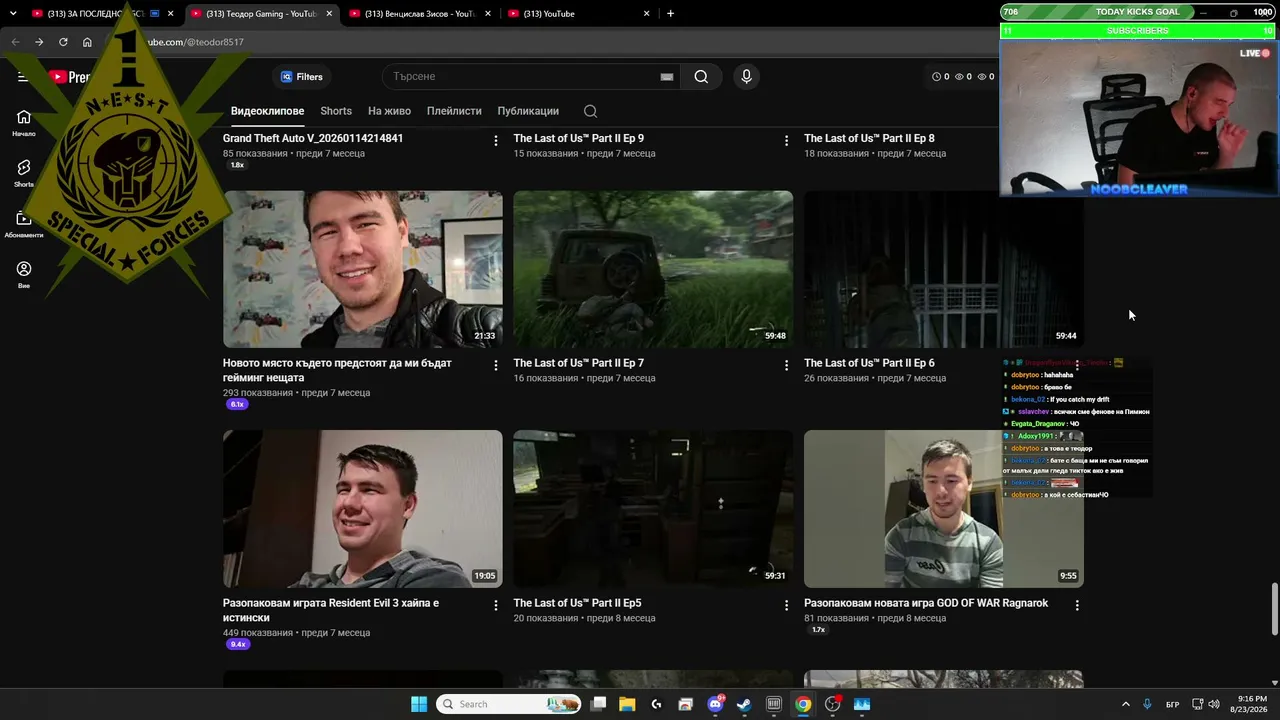Image resolution: width=1280 pixels, height=720 pixels.
Task: Open more options for The Last of Us Ep 7
Action: point(786,366)
